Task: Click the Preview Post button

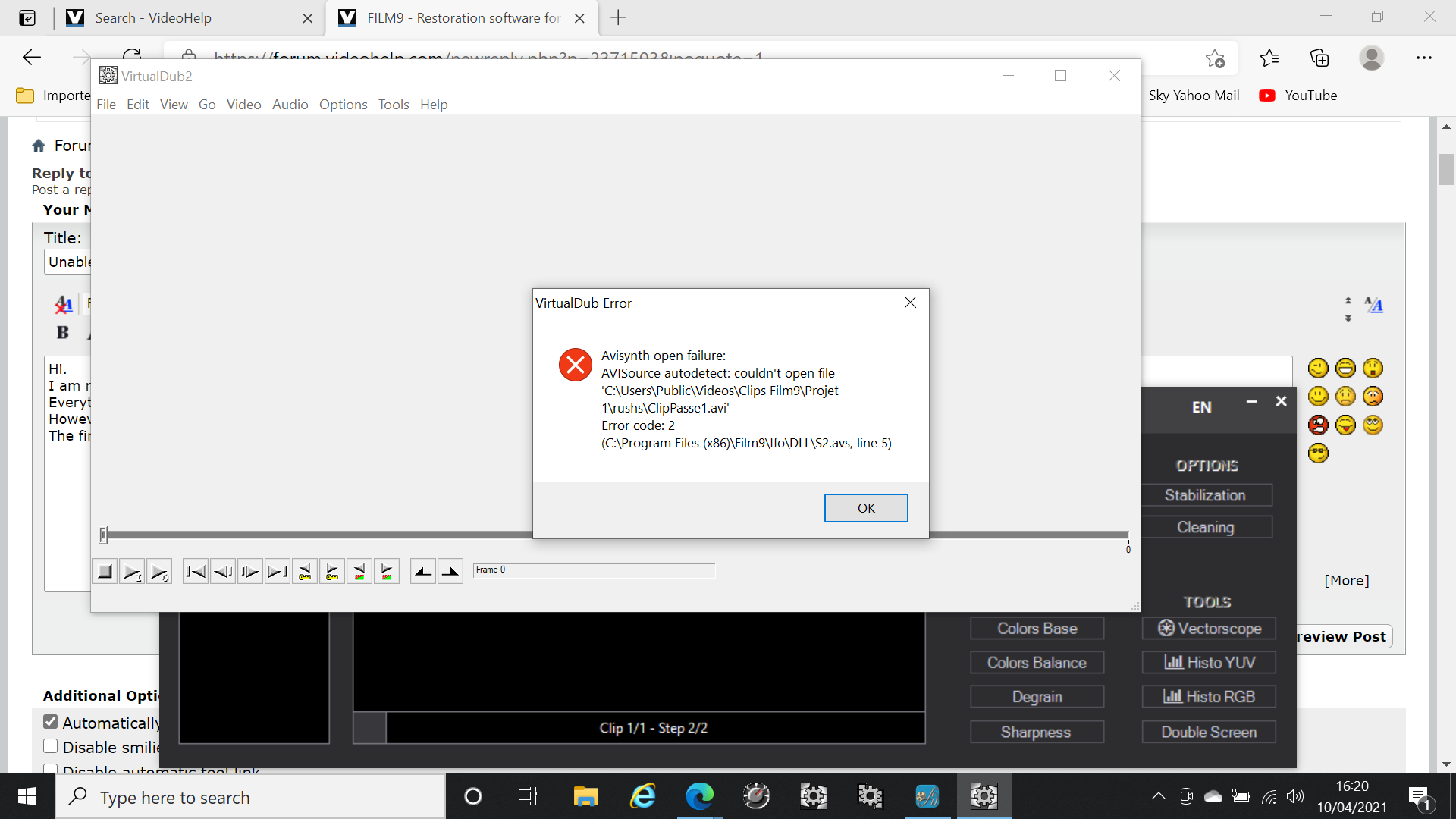Action: 1342,636
